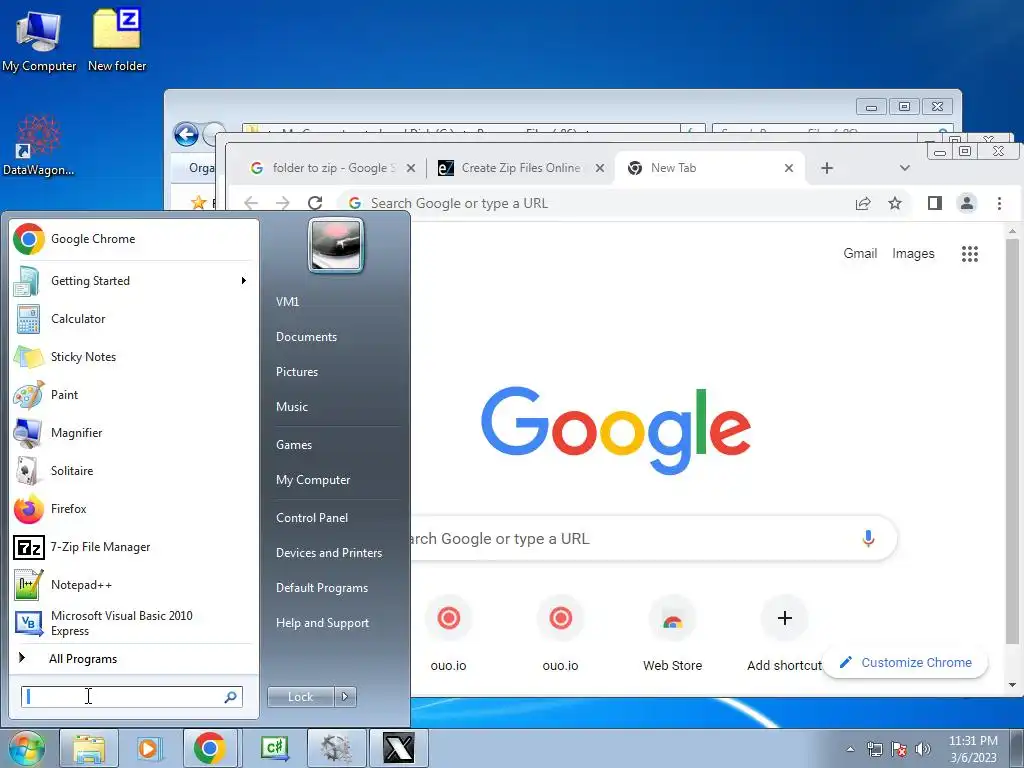Screen dimensions: 1024x768
Task: Close the Create Zip Files Online tab
Action: pos(600,168)
